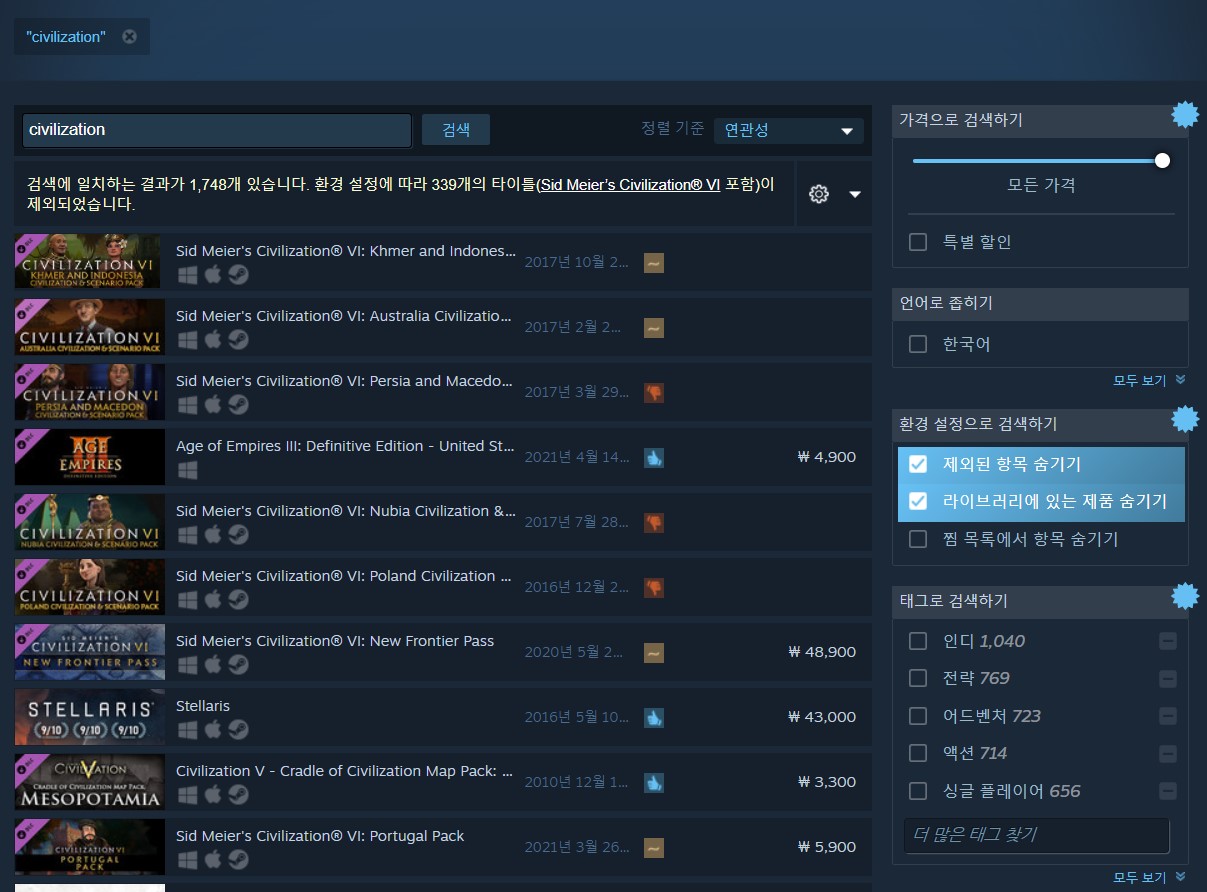Click negative review icon for Poland Civilization
Screen dimensions: 1207x892
tap(653, 588)
